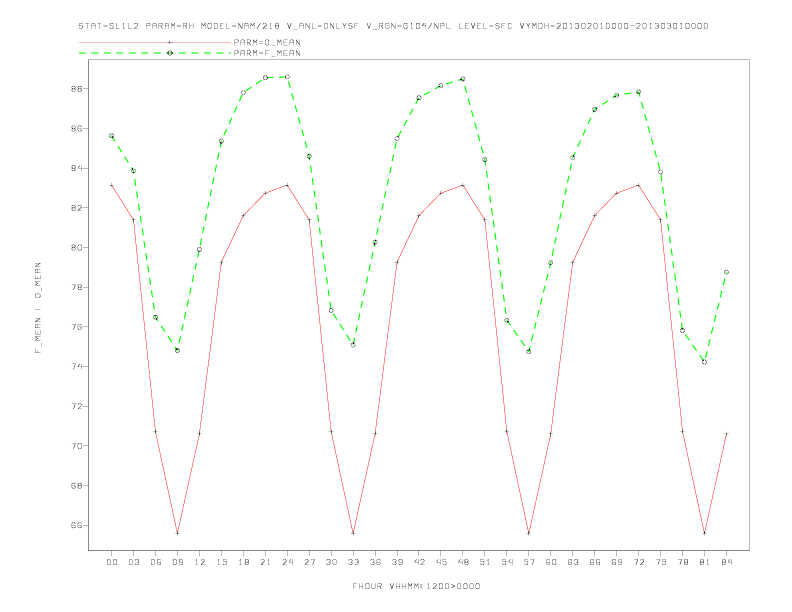Select the O_MEAN plus marker at hour 15
792x612 pixels.
[221, 263]
